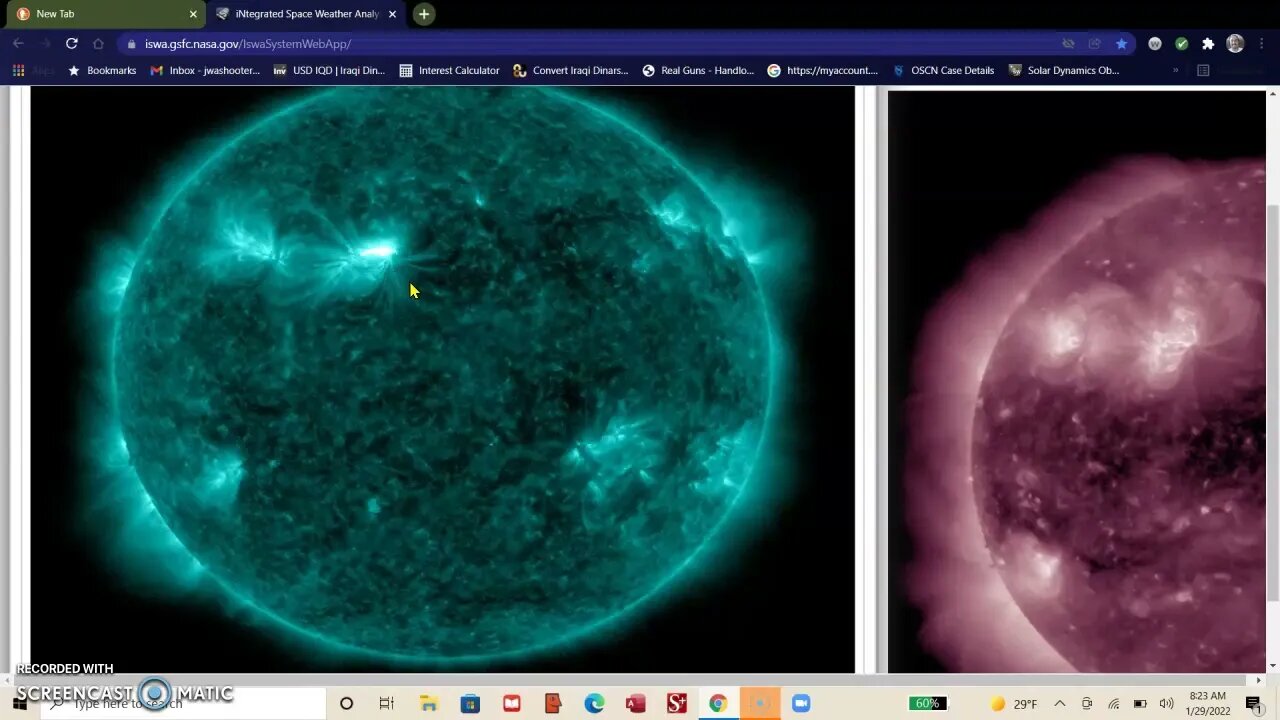Open File Explorer from taskbar

tap(429, 703)
